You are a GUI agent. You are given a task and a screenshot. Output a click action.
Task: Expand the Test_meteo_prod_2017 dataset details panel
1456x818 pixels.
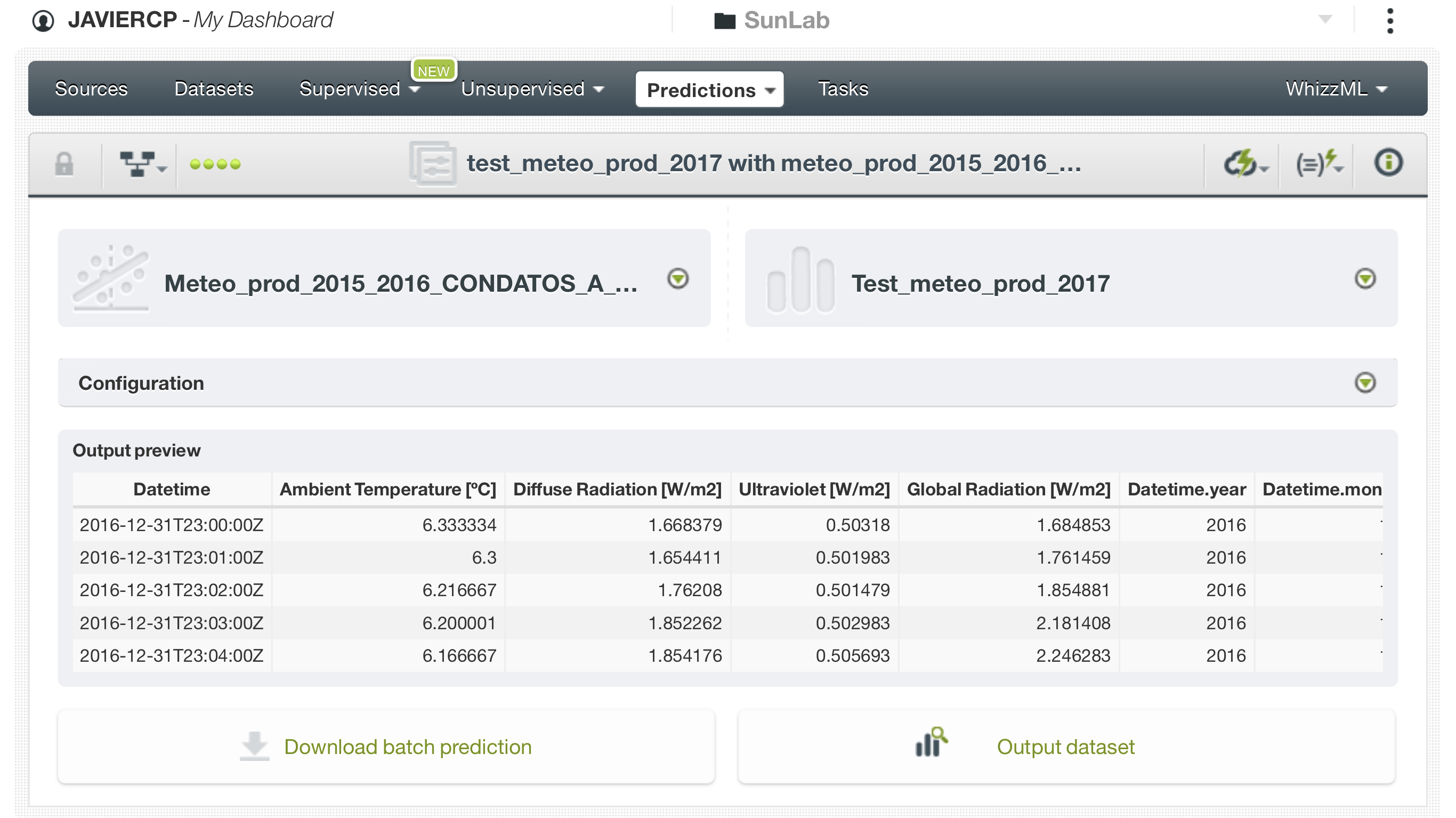(x=1365, y=279)
